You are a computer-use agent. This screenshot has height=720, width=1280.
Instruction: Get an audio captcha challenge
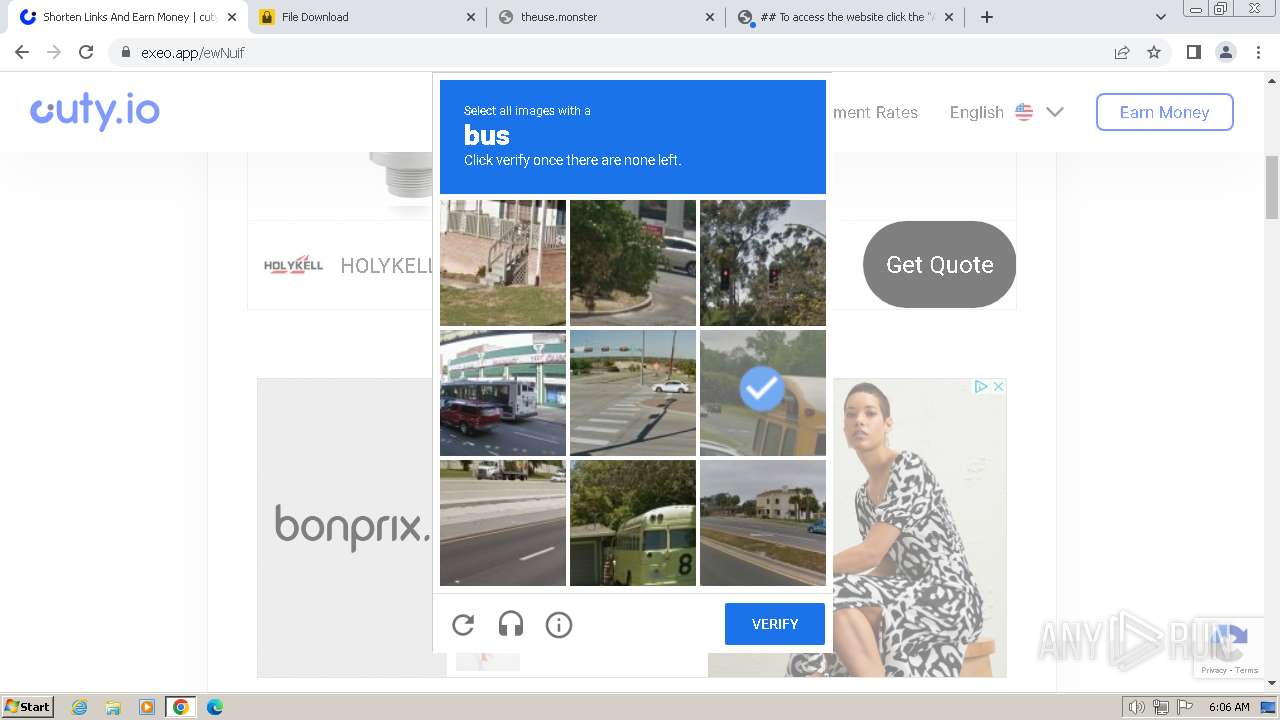(x=511, y=625)
